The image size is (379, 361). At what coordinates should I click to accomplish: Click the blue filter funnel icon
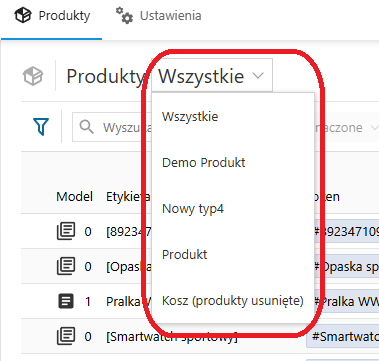click(41, 127)
